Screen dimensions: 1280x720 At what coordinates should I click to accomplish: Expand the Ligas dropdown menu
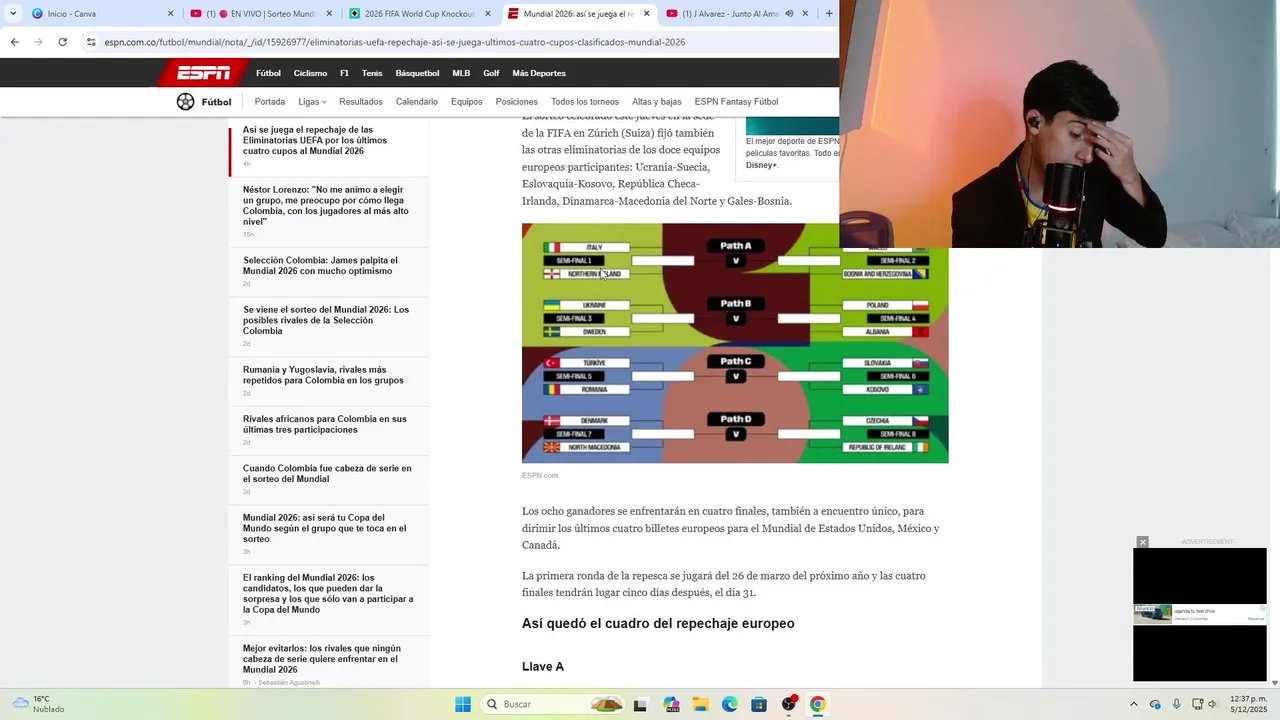coord(312,101)
